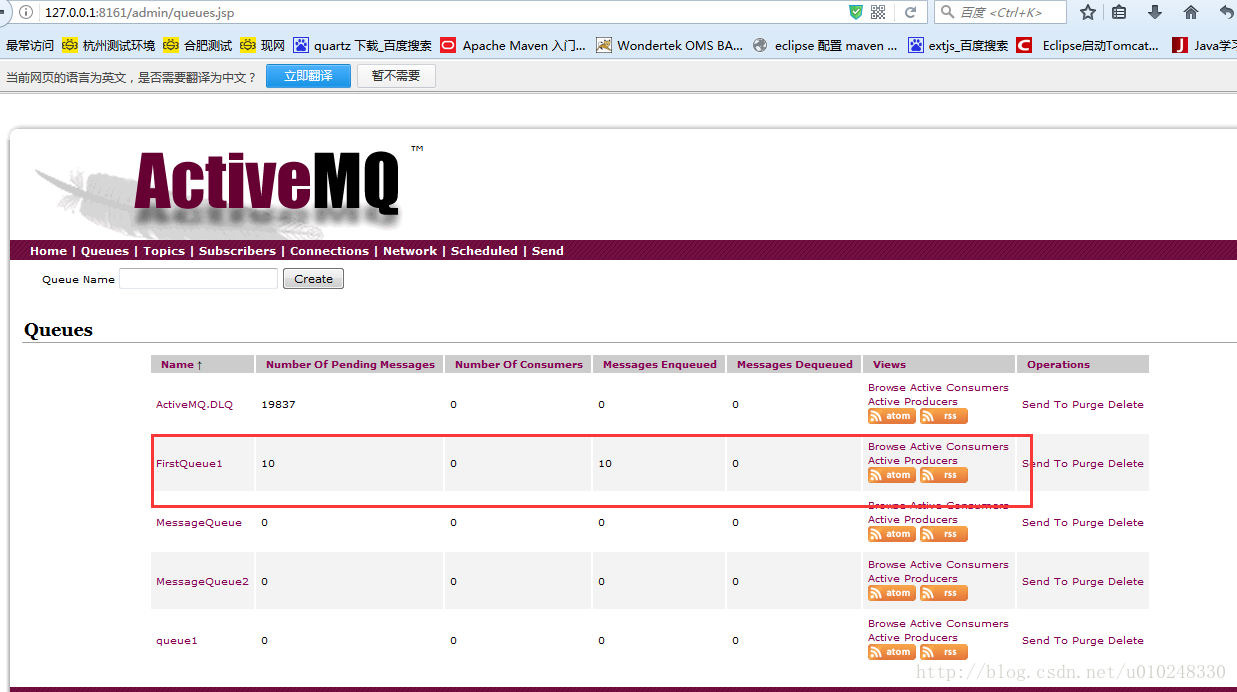Click Send To for MessageQueue row
Viewport: 1237px width, 692px height.
coord(1045,523)
